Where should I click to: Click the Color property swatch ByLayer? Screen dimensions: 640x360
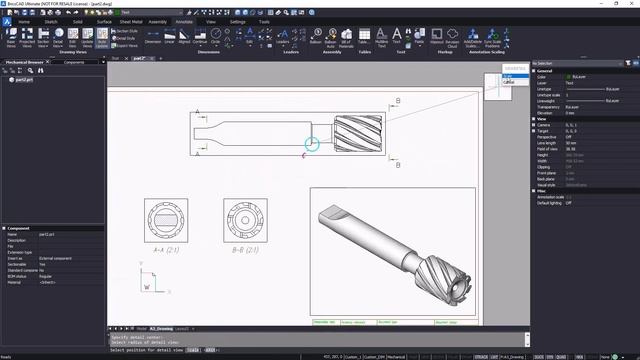(569, 77)
